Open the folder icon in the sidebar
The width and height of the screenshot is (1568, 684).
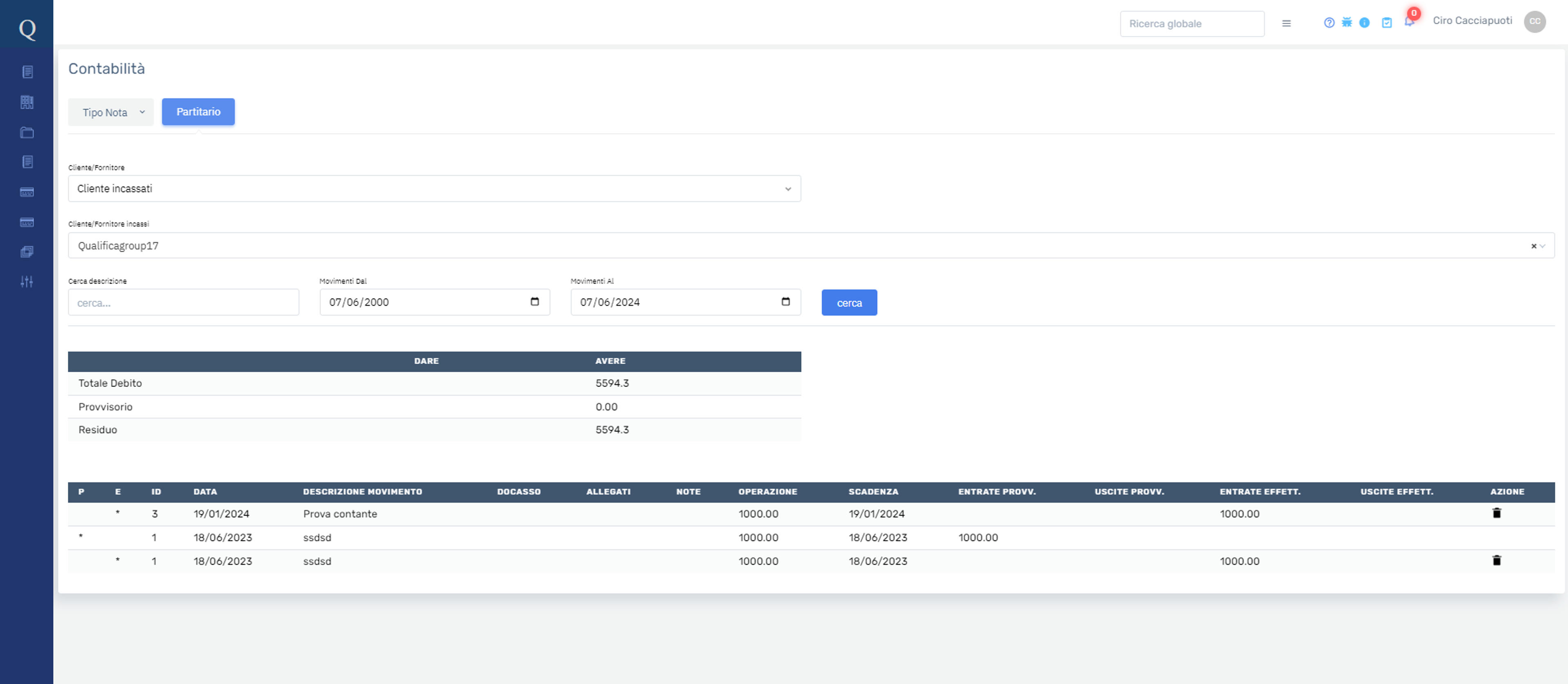[27, 132]
